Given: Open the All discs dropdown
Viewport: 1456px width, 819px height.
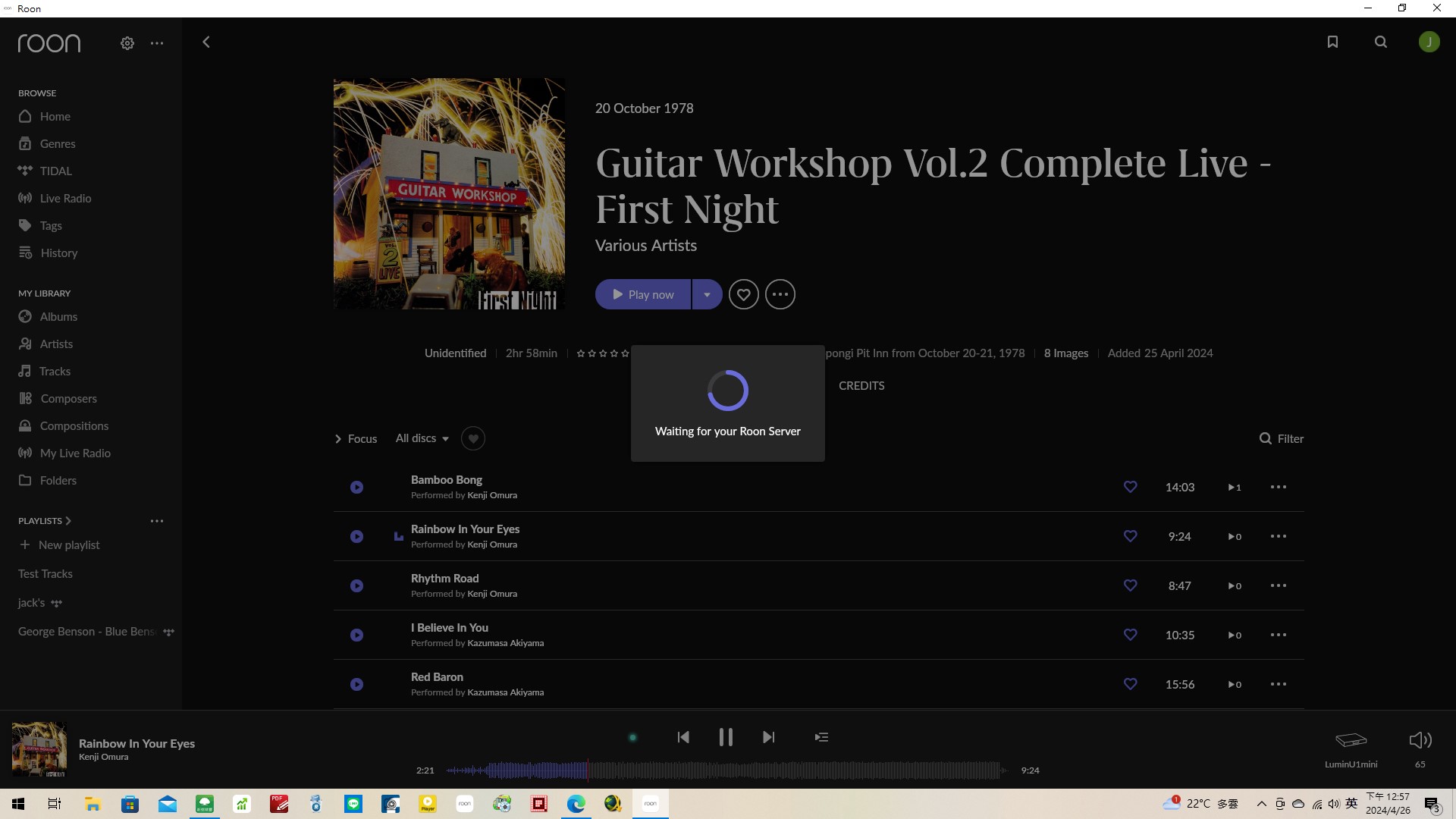Looking at the screenshot, I should [422, 438].
